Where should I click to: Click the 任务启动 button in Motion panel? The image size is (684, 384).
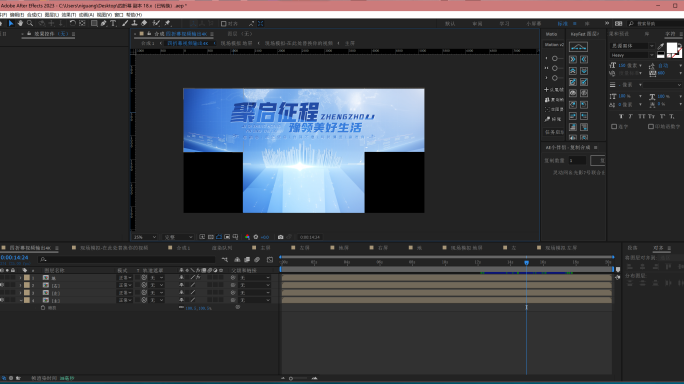pos(553,132)
